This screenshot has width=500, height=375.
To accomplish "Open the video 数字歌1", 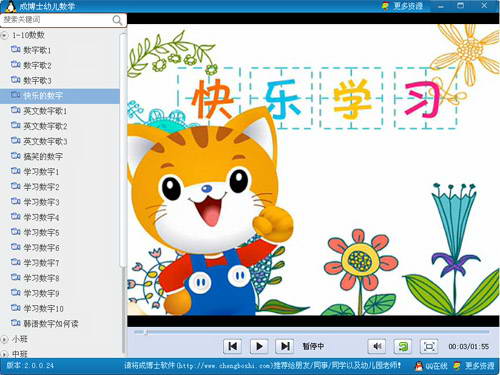I will point(37,50).
